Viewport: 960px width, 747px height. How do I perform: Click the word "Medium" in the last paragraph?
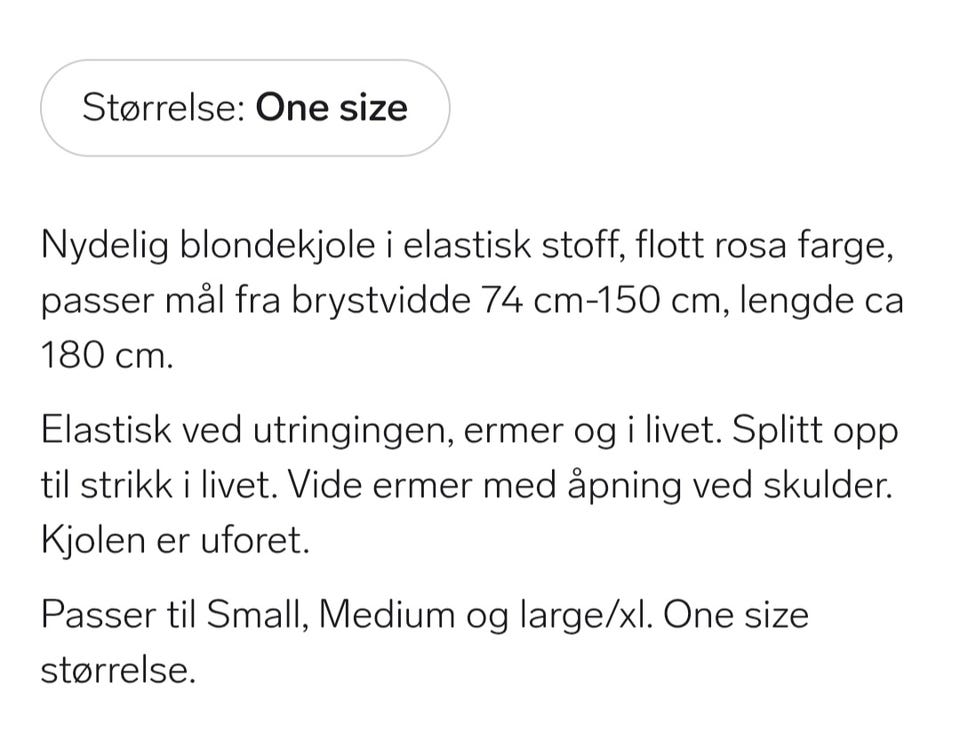click(387, 614)
